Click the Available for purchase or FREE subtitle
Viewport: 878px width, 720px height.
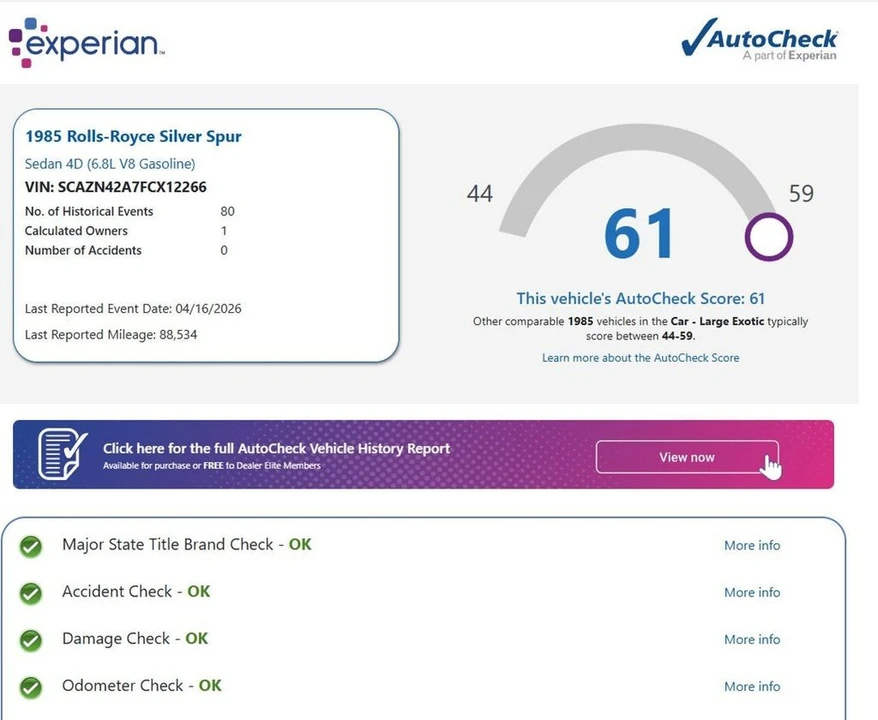[x=212, y=466]
